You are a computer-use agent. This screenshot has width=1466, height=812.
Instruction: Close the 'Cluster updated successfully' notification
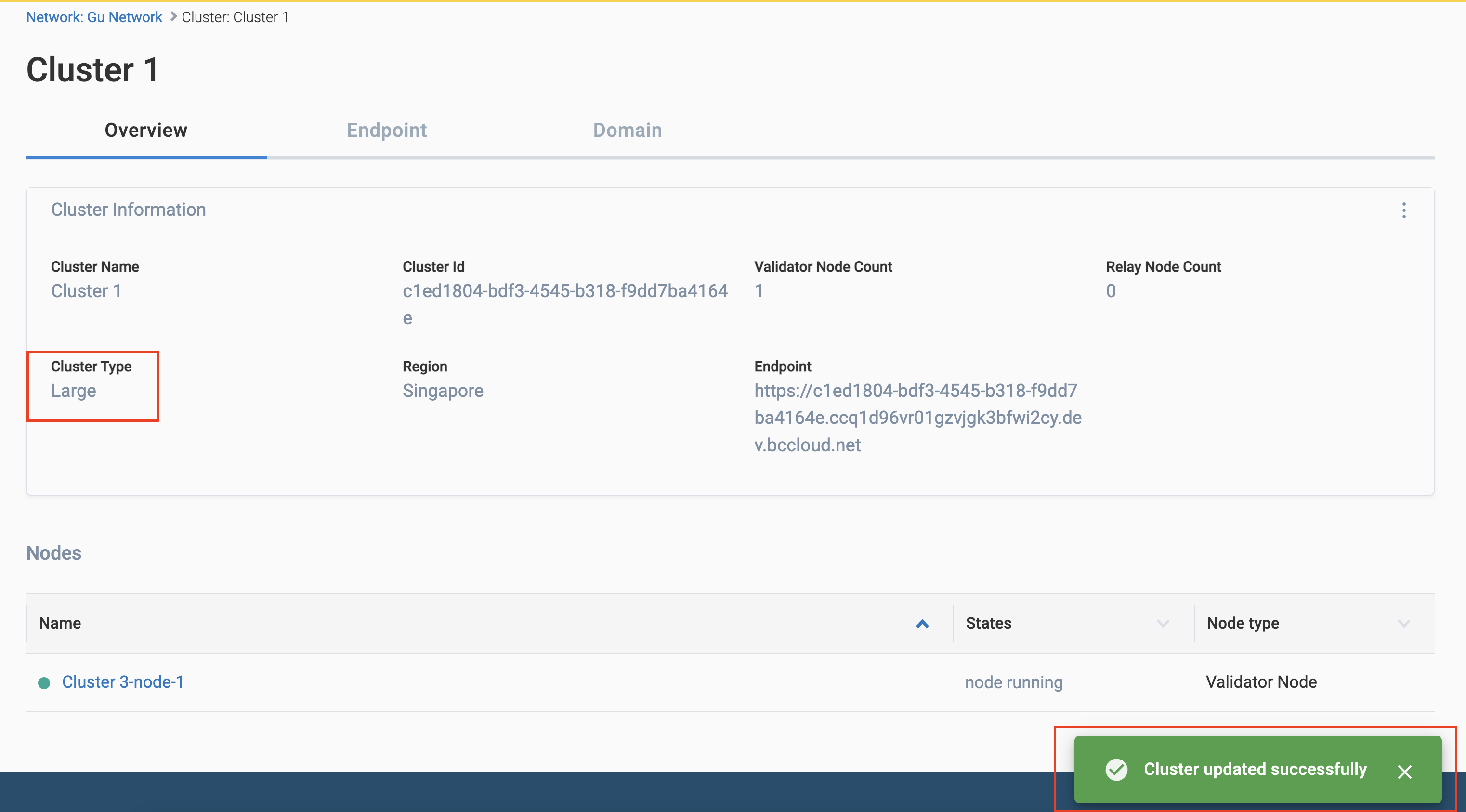click(1404, 772)
